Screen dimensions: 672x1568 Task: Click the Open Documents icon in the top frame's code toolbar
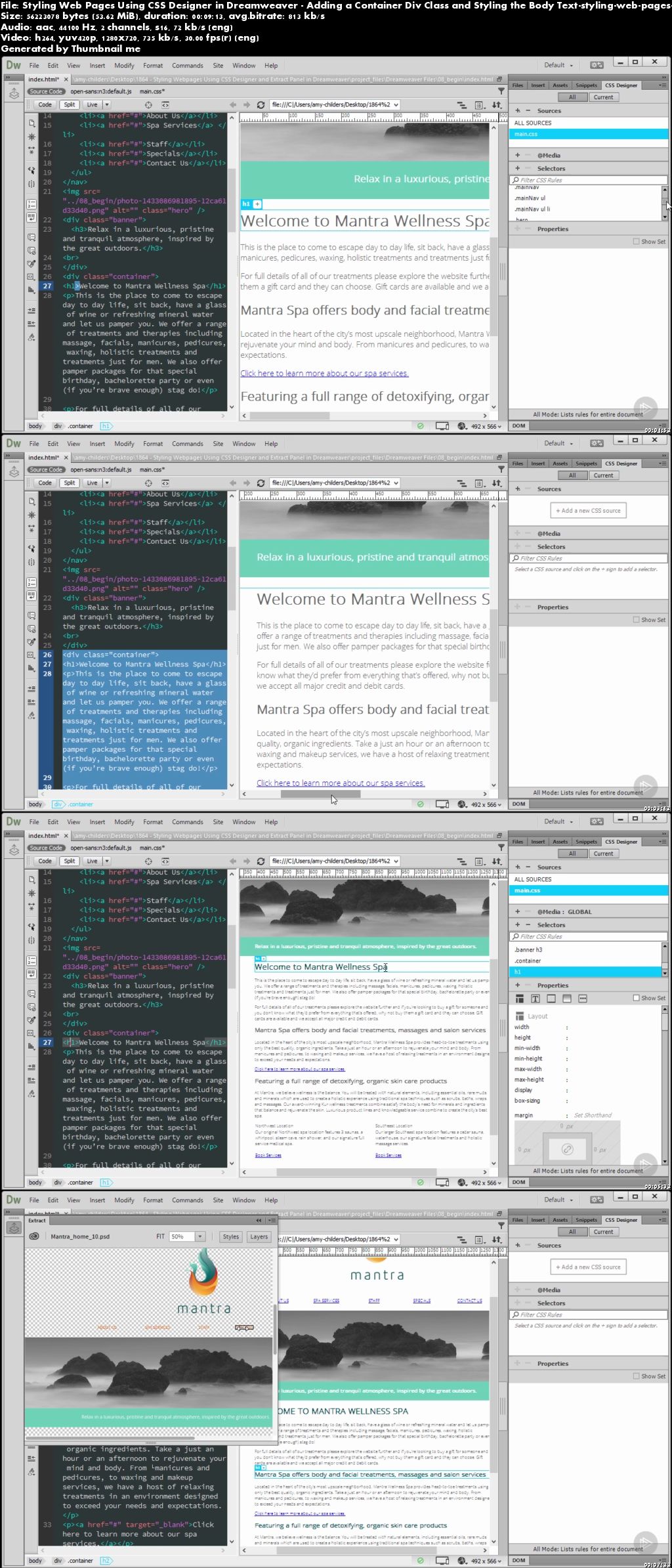click(32, 123)
